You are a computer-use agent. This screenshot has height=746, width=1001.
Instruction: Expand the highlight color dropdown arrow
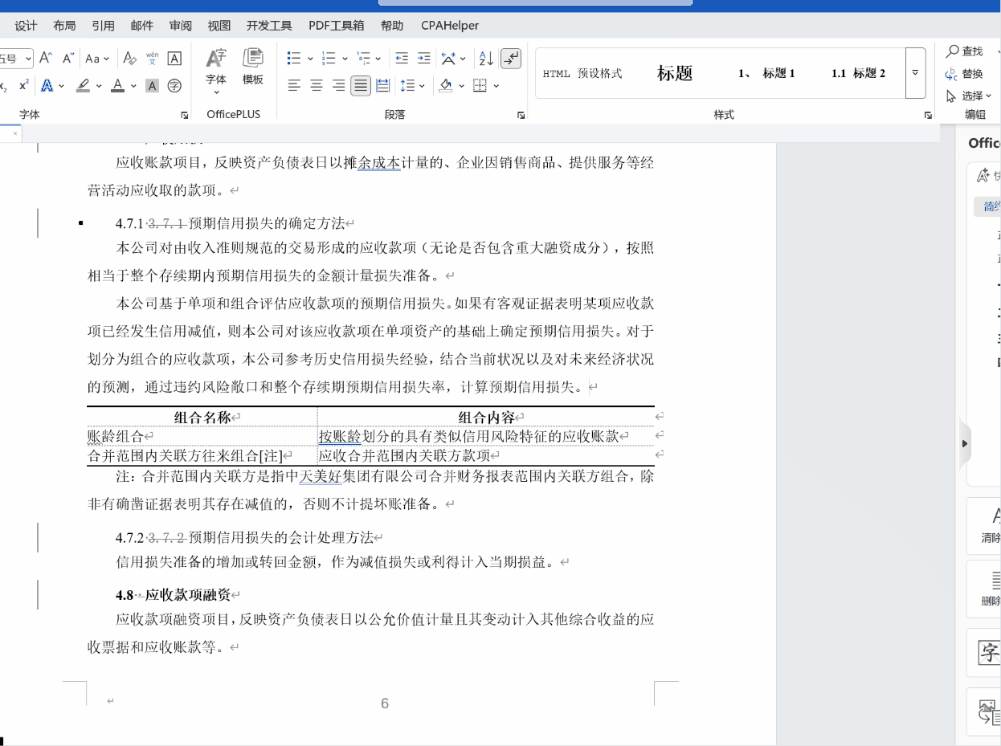[x=98, y=86]
